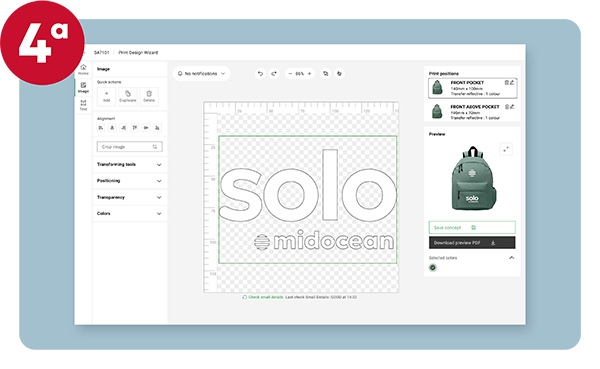Viewport: 600px width, 369px height.
Task: Zoom out with the minus button
Action: click(x=290, y=73)
